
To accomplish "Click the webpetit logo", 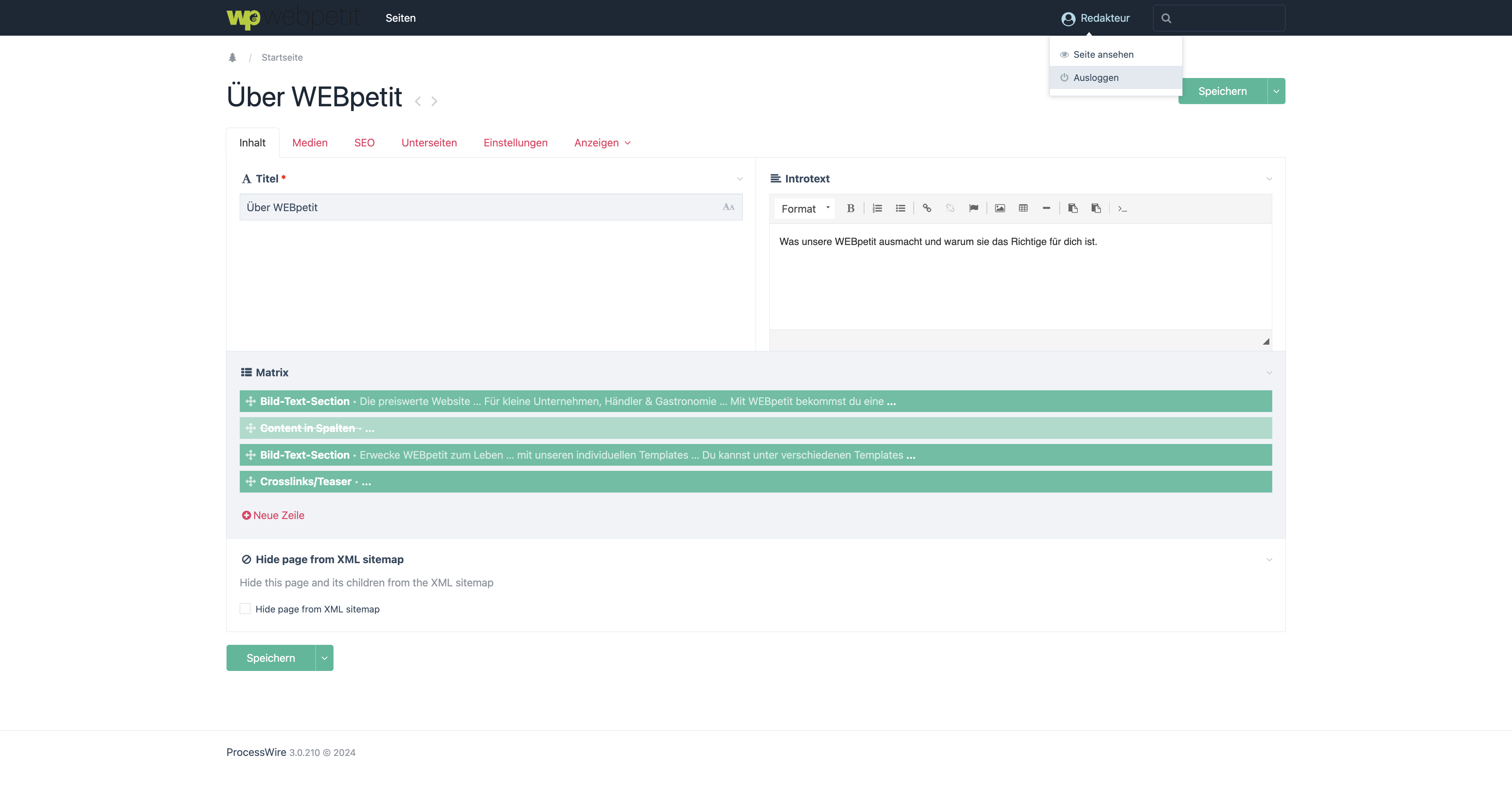I will [295, 18].
